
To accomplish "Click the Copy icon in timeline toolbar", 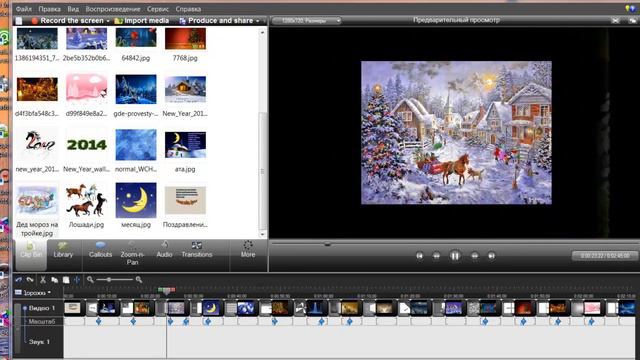I will (x=54, y=280).
